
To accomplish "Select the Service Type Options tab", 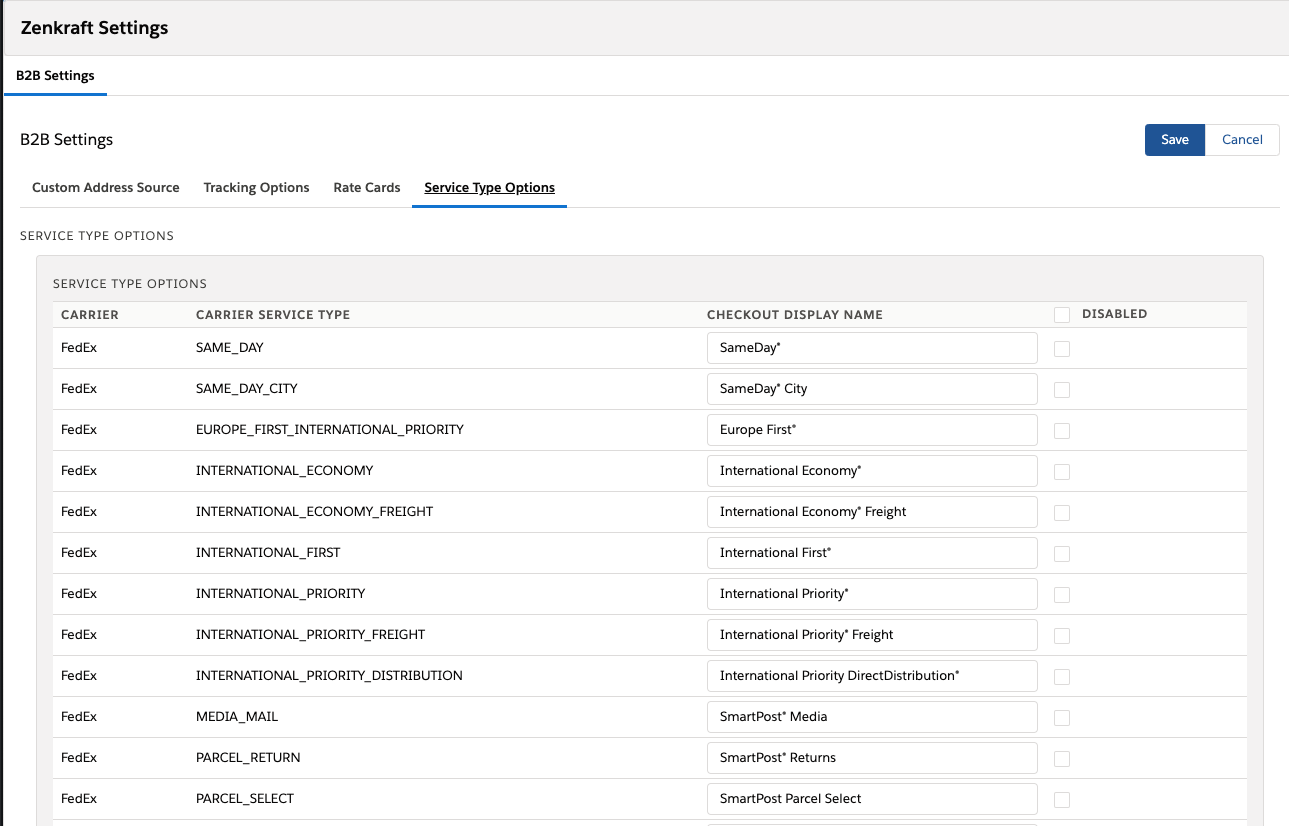I will (489, 187).
